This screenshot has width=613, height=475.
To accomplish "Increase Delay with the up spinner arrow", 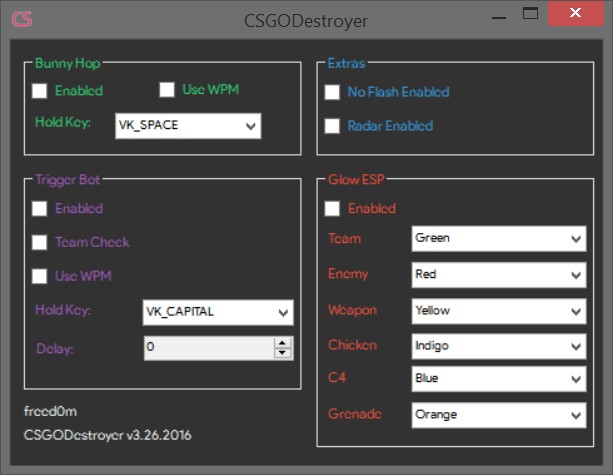I will tap(282, 343).
